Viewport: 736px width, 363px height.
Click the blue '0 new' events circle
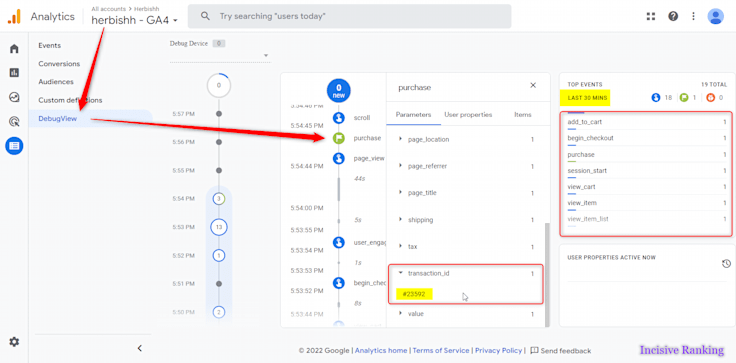[x=338, y=91]
